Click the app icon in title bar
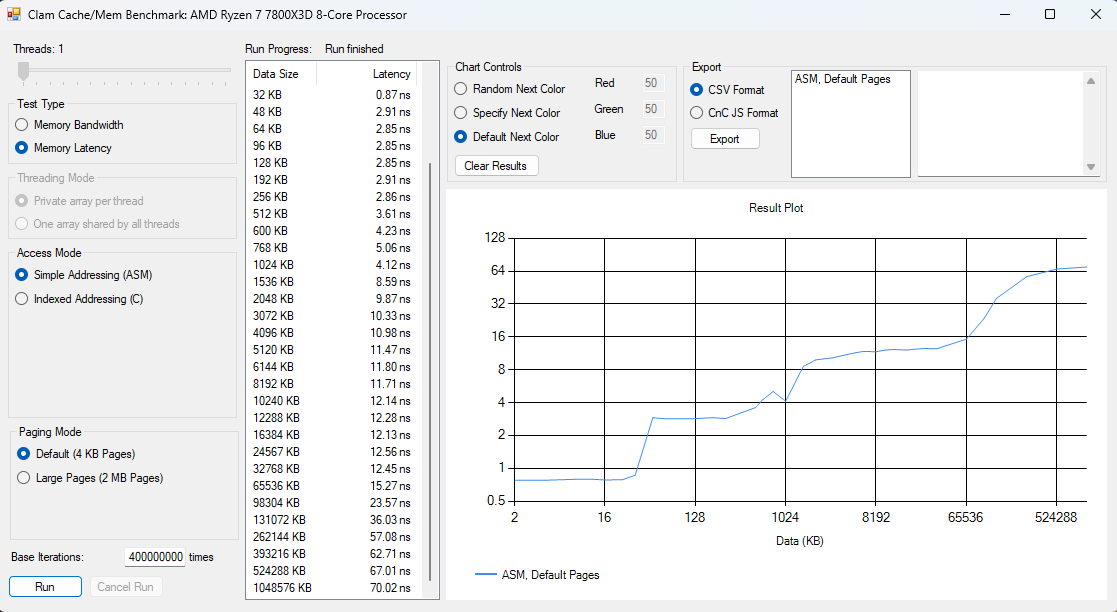This screenshot has height=612, width=1117. tap(13, 14)
